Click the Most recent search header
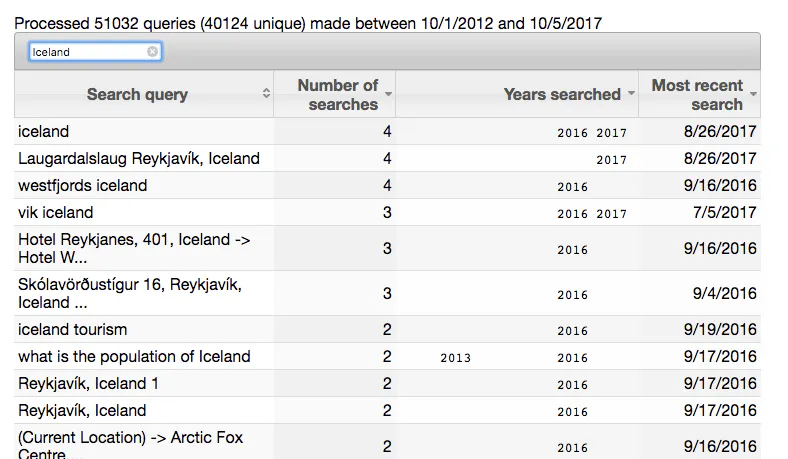 699,94
